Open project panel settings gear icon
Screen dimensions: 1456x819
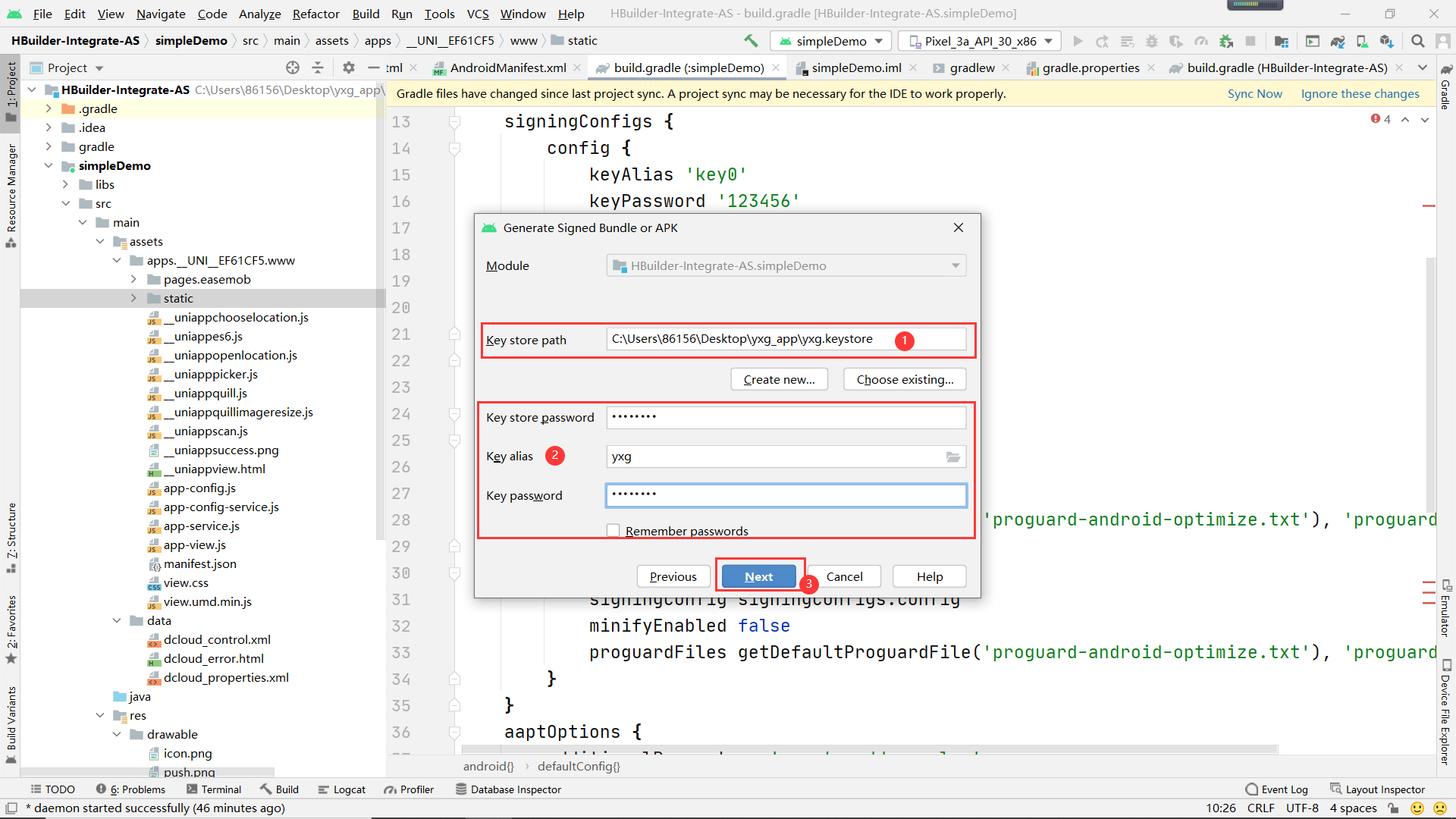tap(348, 67)
